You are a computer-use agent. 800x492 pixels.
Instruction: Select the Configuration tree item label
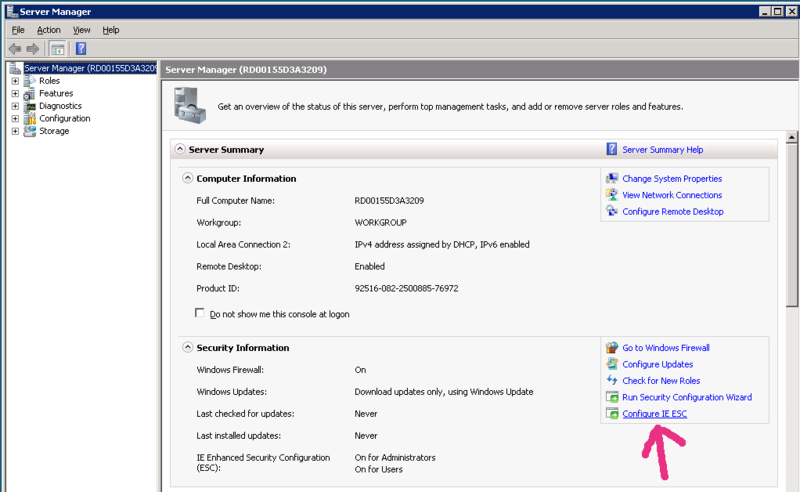coord(64,118)
